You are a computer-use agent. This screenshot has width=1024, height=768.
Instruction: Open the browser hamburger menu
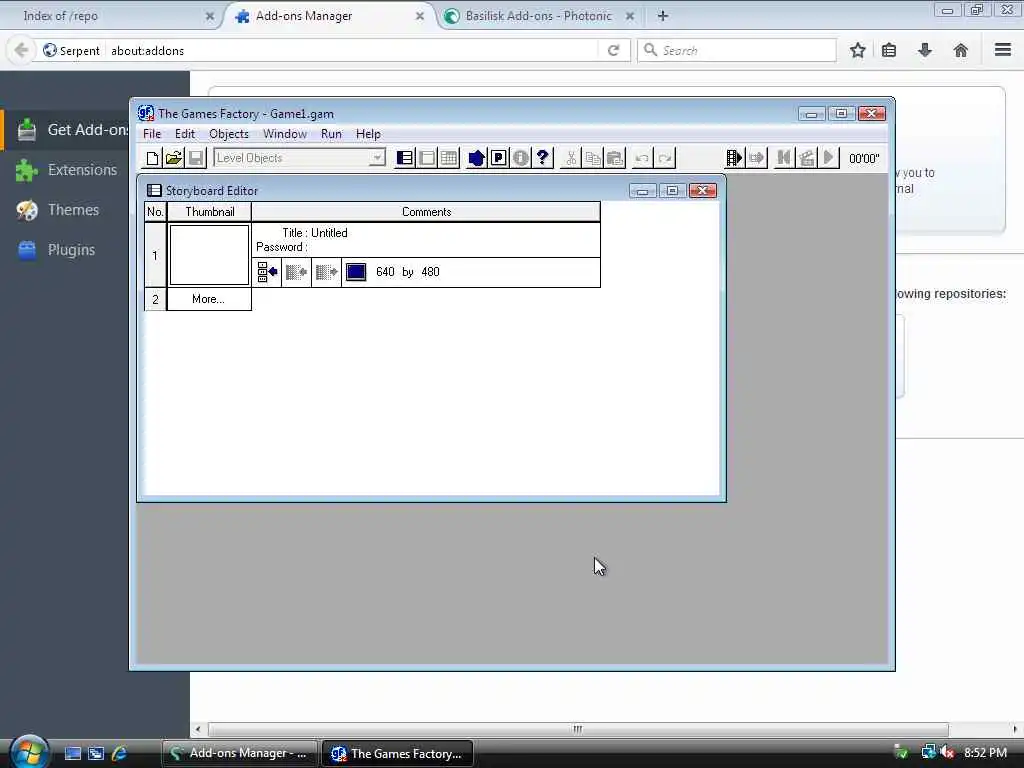pos(1003,50)
